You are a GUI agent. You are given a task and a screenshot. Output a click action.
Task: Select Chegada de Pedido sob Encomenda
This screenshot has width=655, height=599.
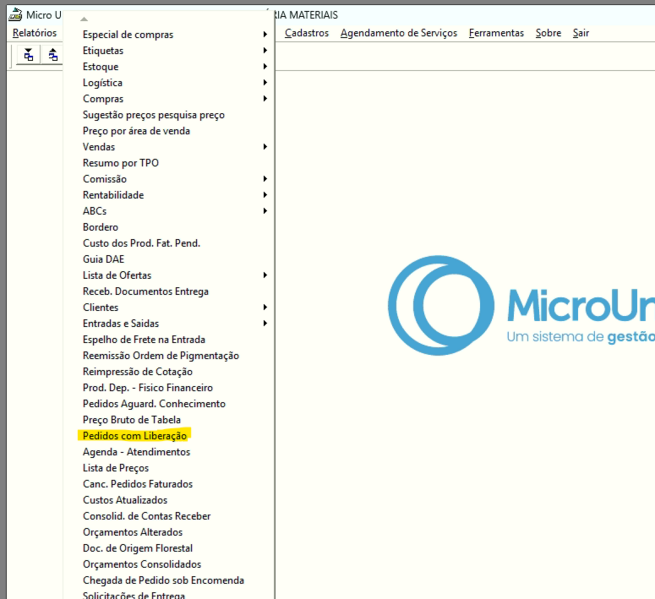[169, 580]
